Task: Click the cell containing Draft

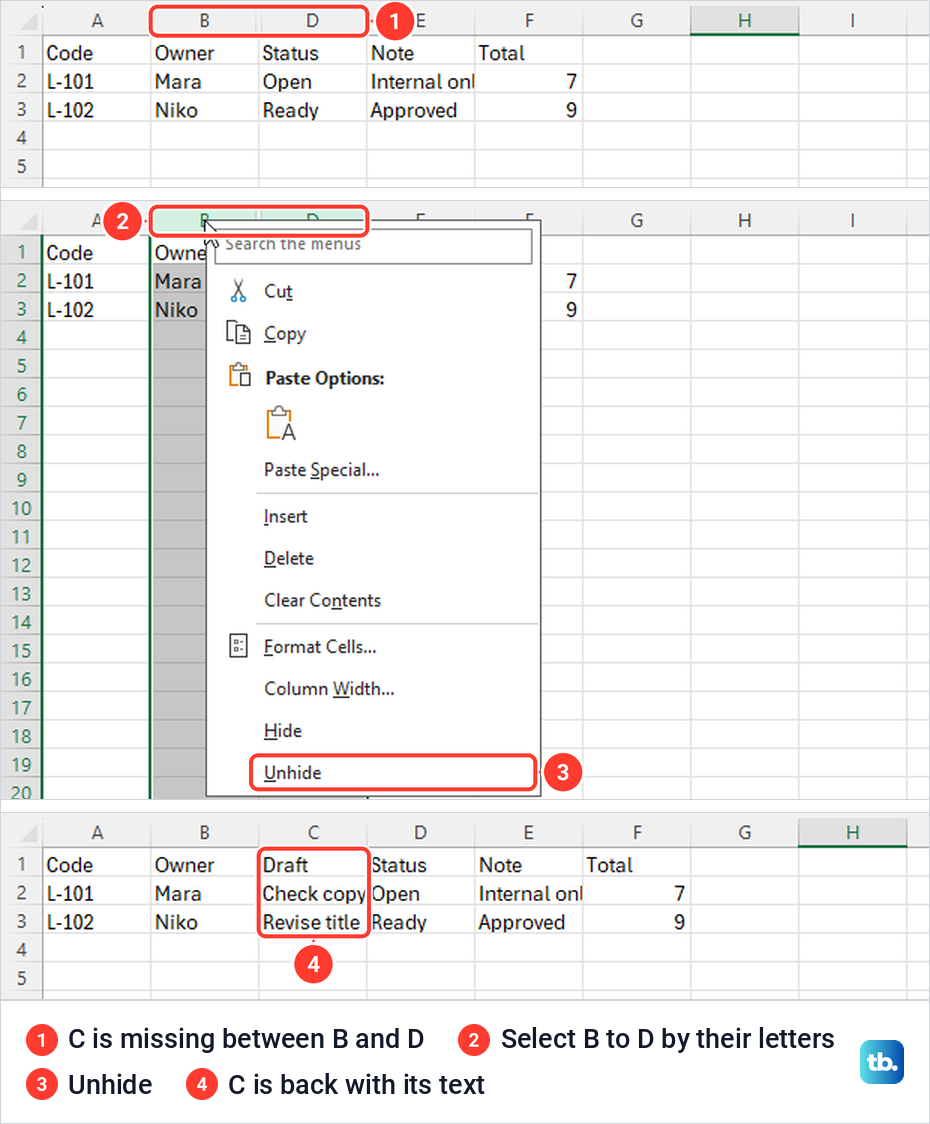Action: click(x=313, y=865)
